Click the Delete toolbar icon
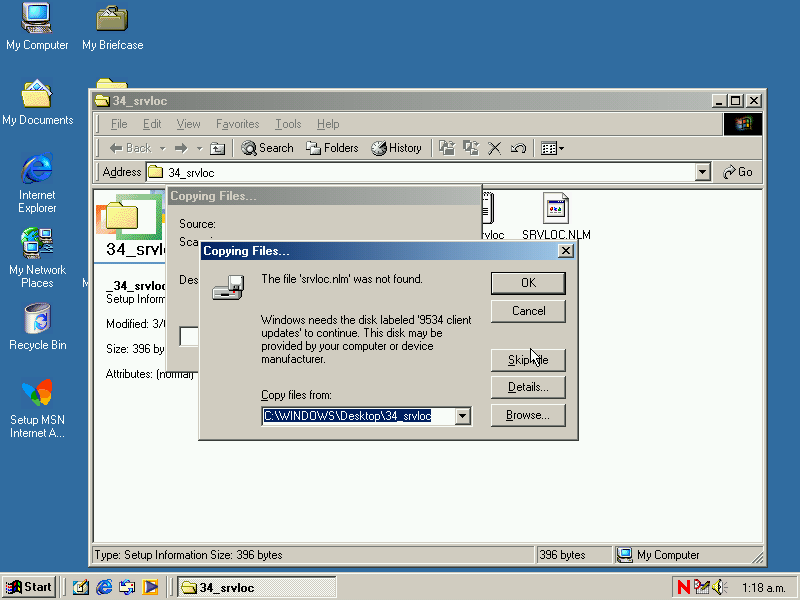Viewport: 800px width, 600px height. [494, 148]
